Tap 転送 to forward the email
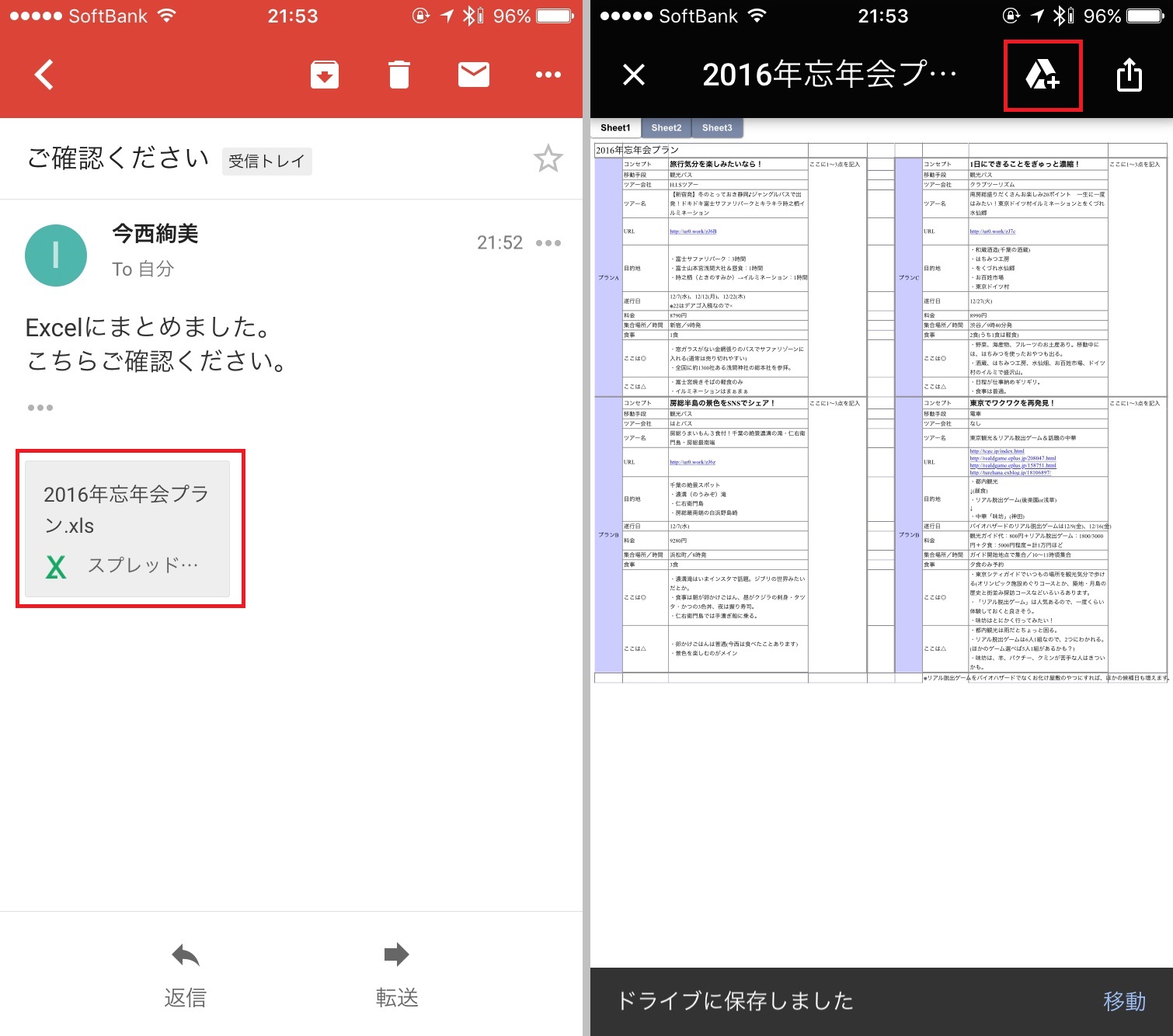Image resolution: width=1173 pixels, height=1036 pixels. [x=397, y=974]
